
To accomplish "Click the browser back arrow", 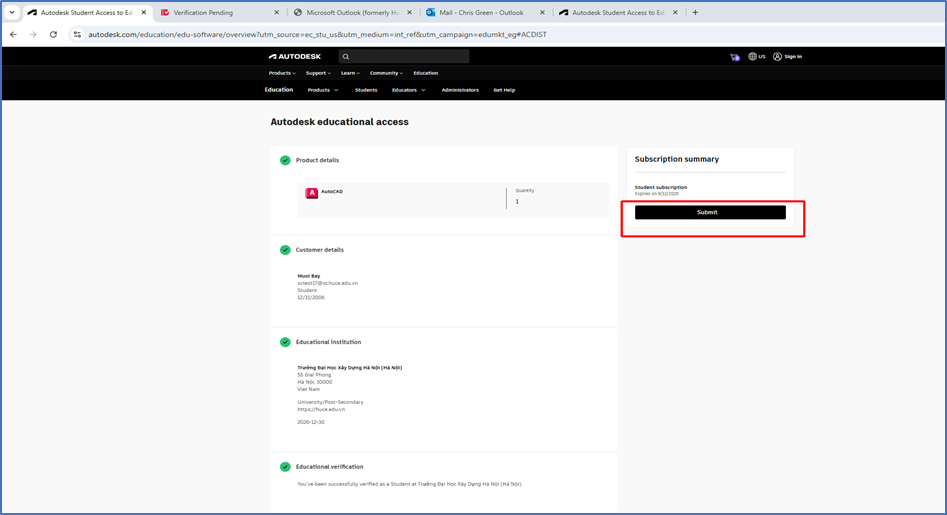I will click(x=13, y=34).
